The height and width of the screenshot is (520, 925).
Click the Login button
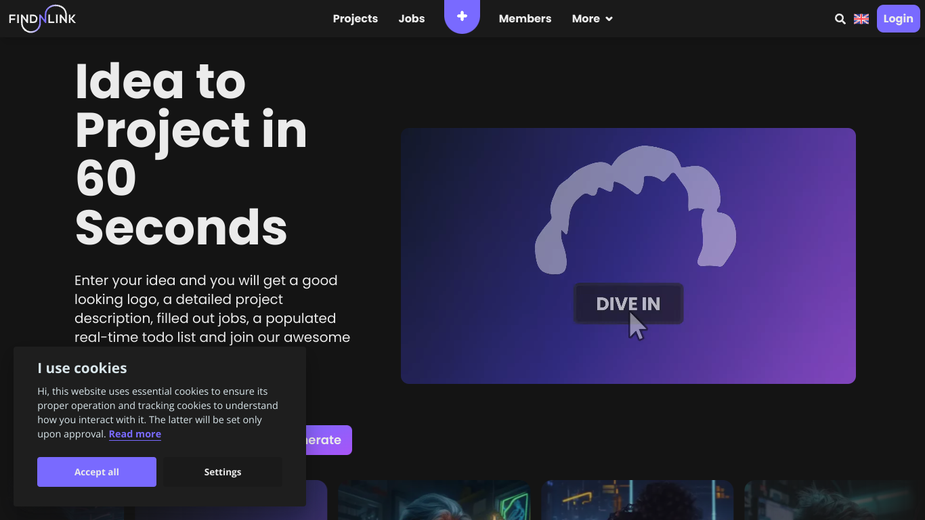tap(898, 19)
